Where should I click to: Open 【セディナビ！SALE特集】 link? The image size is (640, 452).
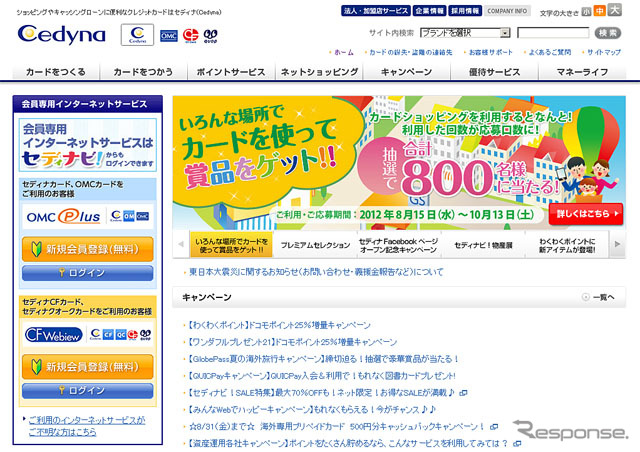[320, 393]
